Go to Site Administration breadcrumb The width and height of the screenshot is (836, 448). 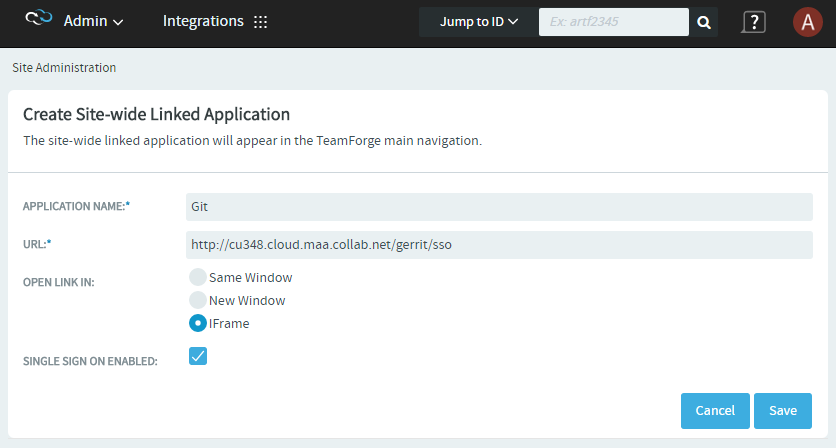(x=64, y=68)
